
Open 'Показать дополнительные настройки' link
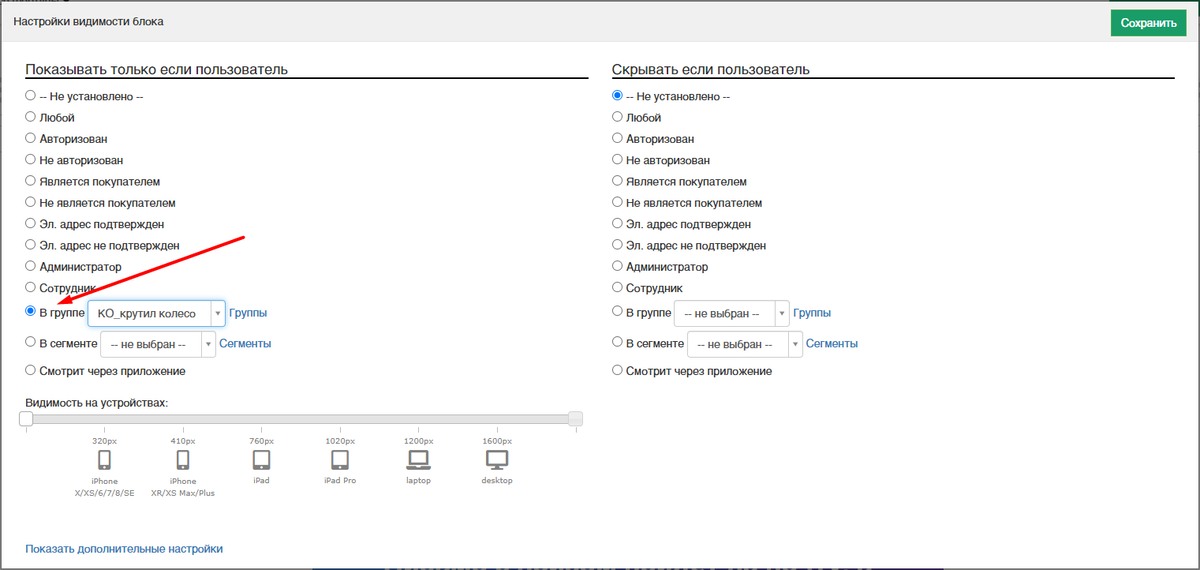[124, 549]
